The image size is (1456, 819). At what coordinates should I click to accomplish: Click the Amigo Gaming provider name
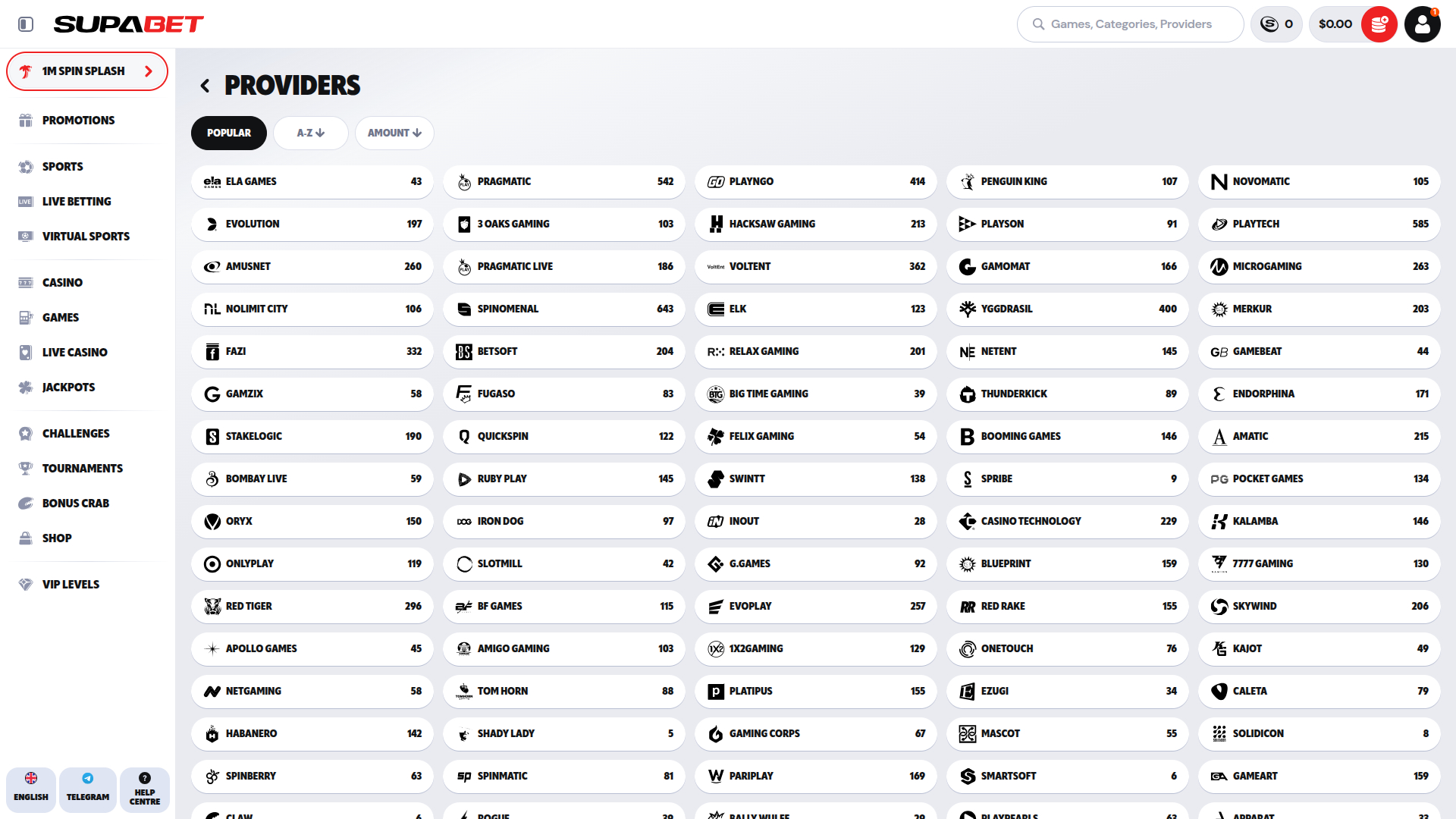point(514,649)
